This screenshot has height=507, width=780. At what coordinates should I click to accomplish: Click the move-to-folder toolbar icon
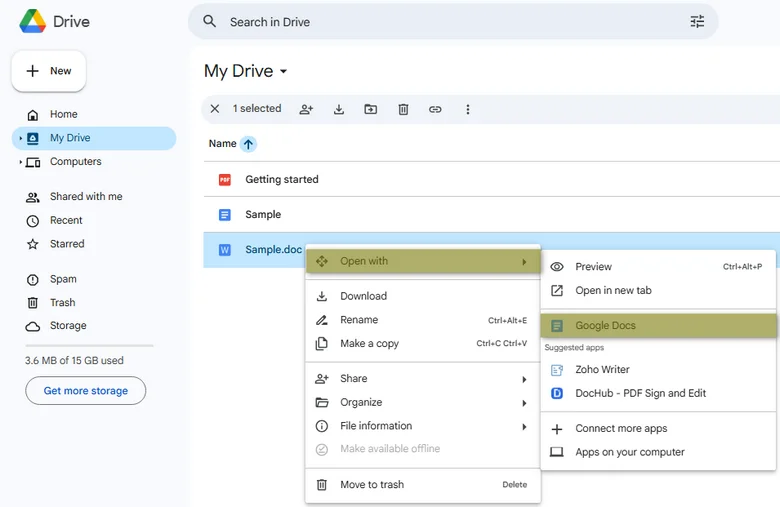point(371,109)
